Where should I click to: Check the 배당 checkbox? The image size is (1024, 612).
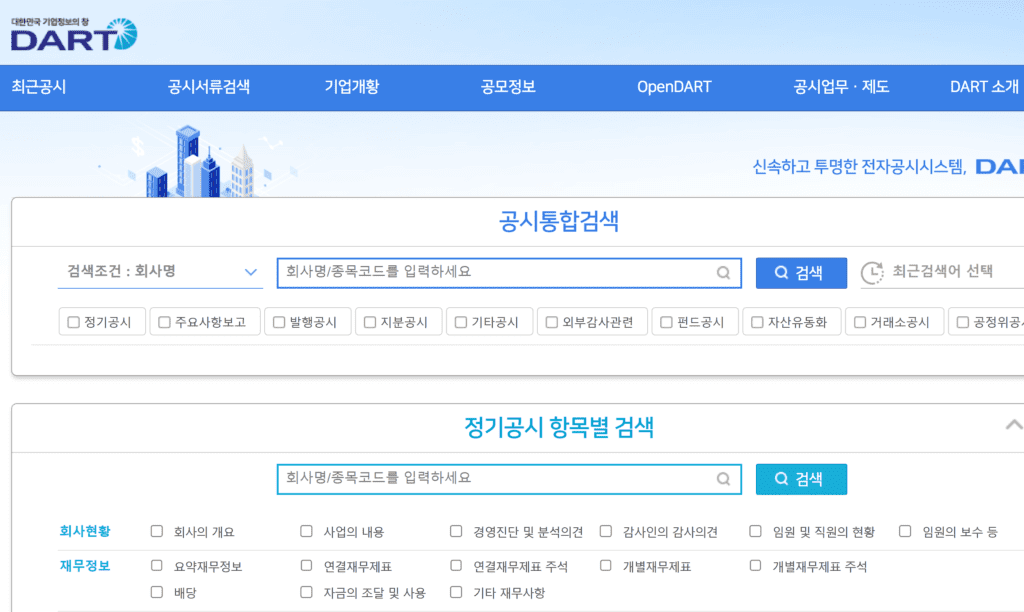pos(156,592)
